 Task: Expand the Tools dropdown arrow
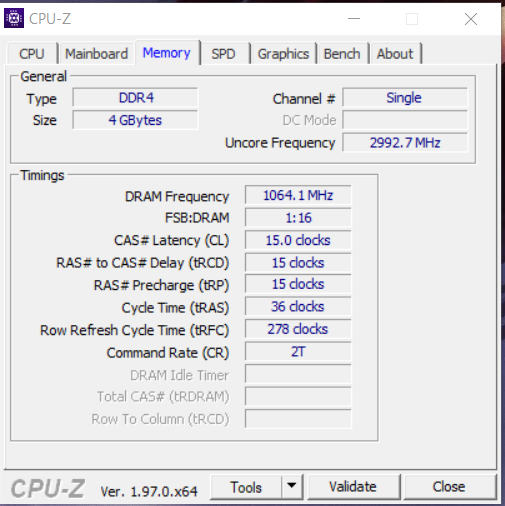[x=292, y=487]
